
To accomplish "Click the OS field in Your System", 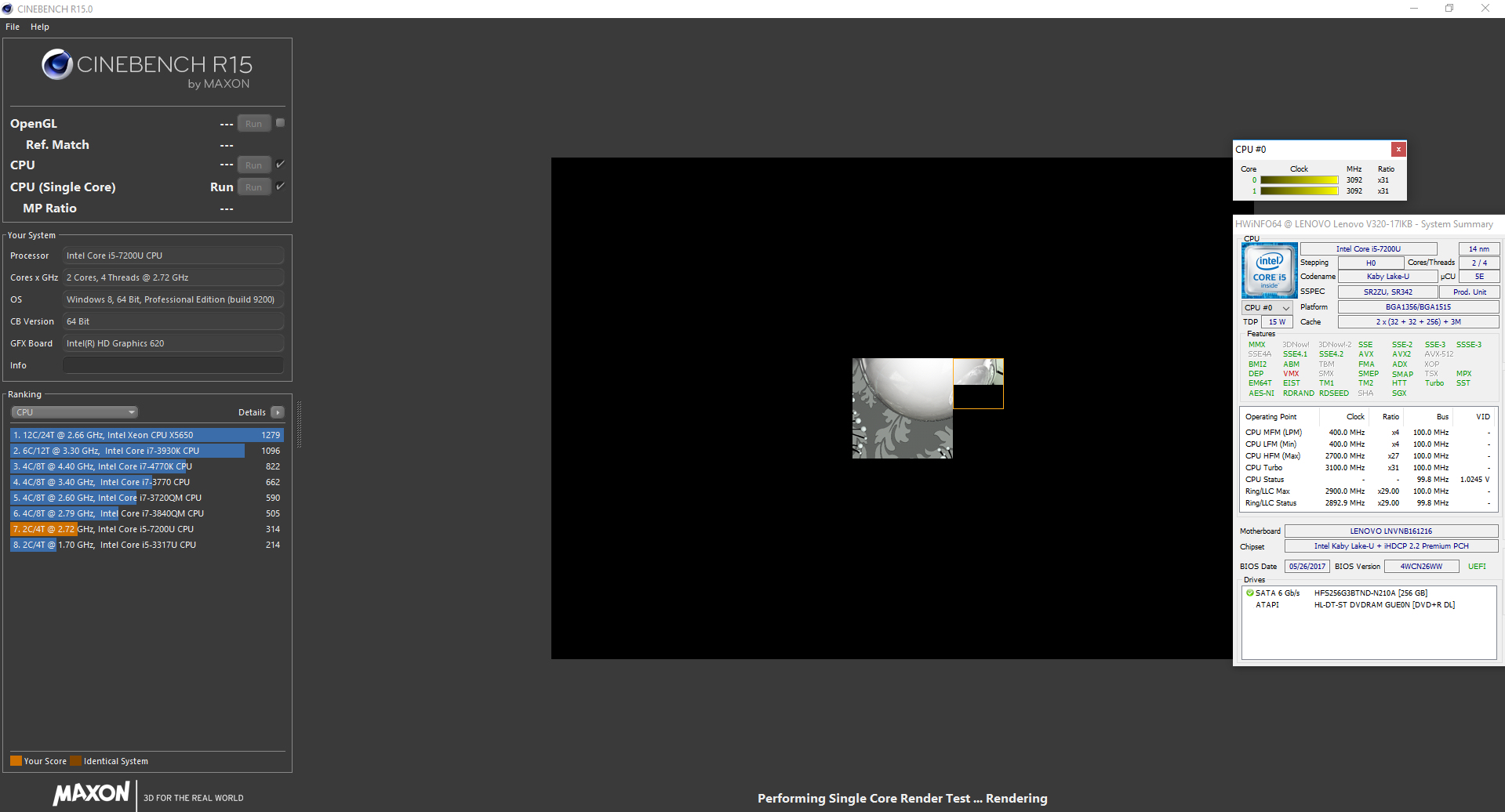I will [x=173, y=299].
